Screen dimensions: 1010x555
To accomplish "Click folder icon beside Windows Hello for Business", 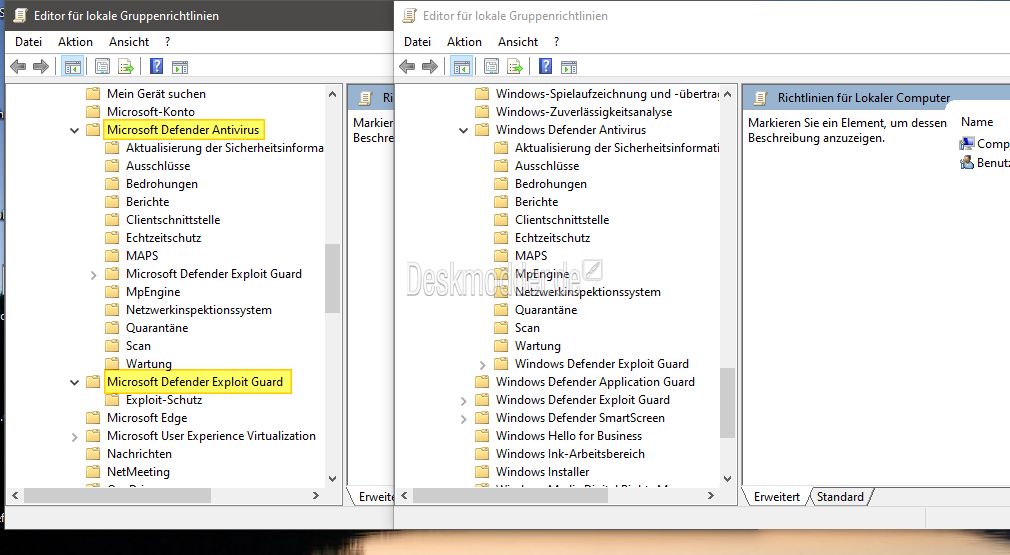I will pos(482,436).
